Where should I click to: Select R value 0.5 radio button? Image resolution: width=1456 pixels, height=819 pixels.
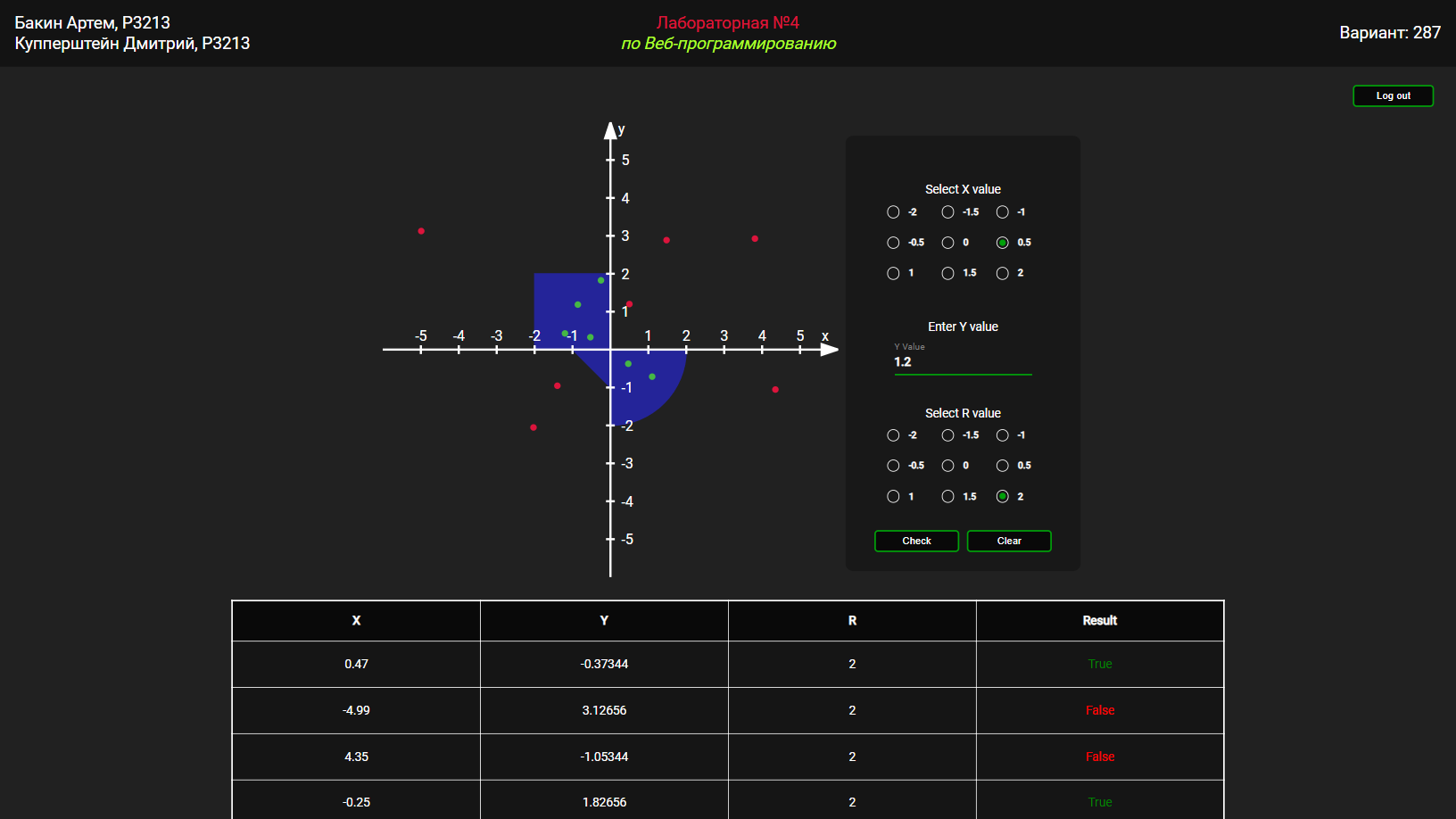[1003, 466]
